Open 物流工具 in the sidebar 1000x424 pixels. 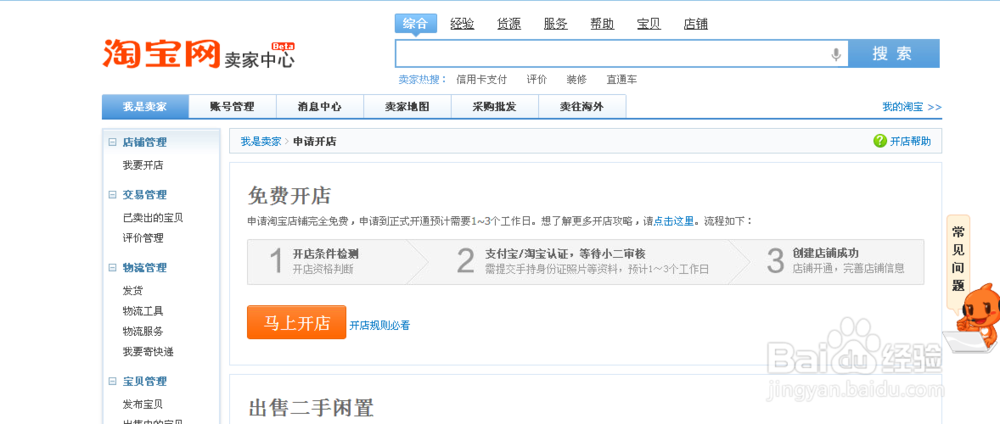[143, 311]
